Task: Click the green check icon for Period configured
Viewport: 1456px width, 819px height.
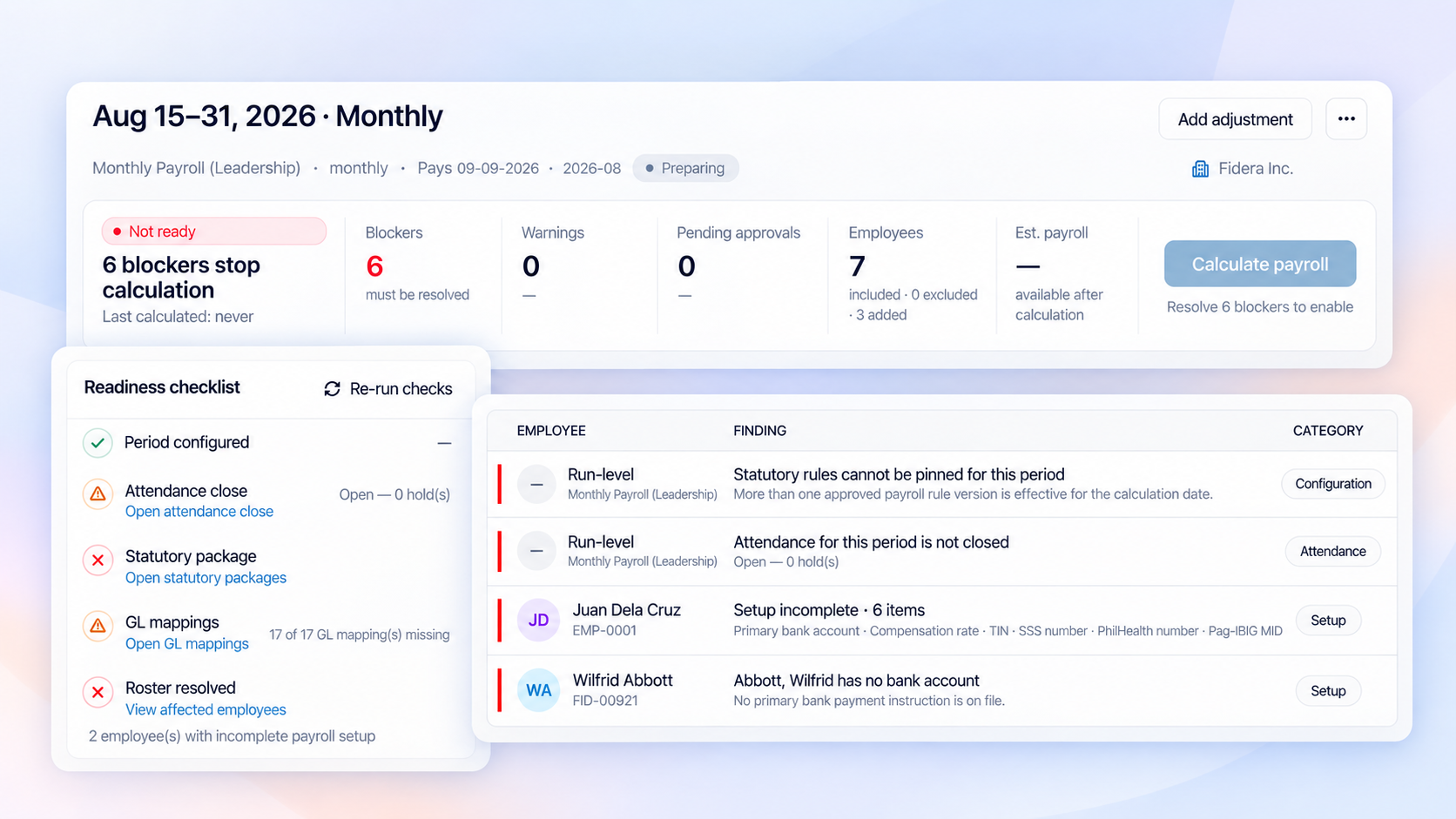Action: click(x=98, y=443)
